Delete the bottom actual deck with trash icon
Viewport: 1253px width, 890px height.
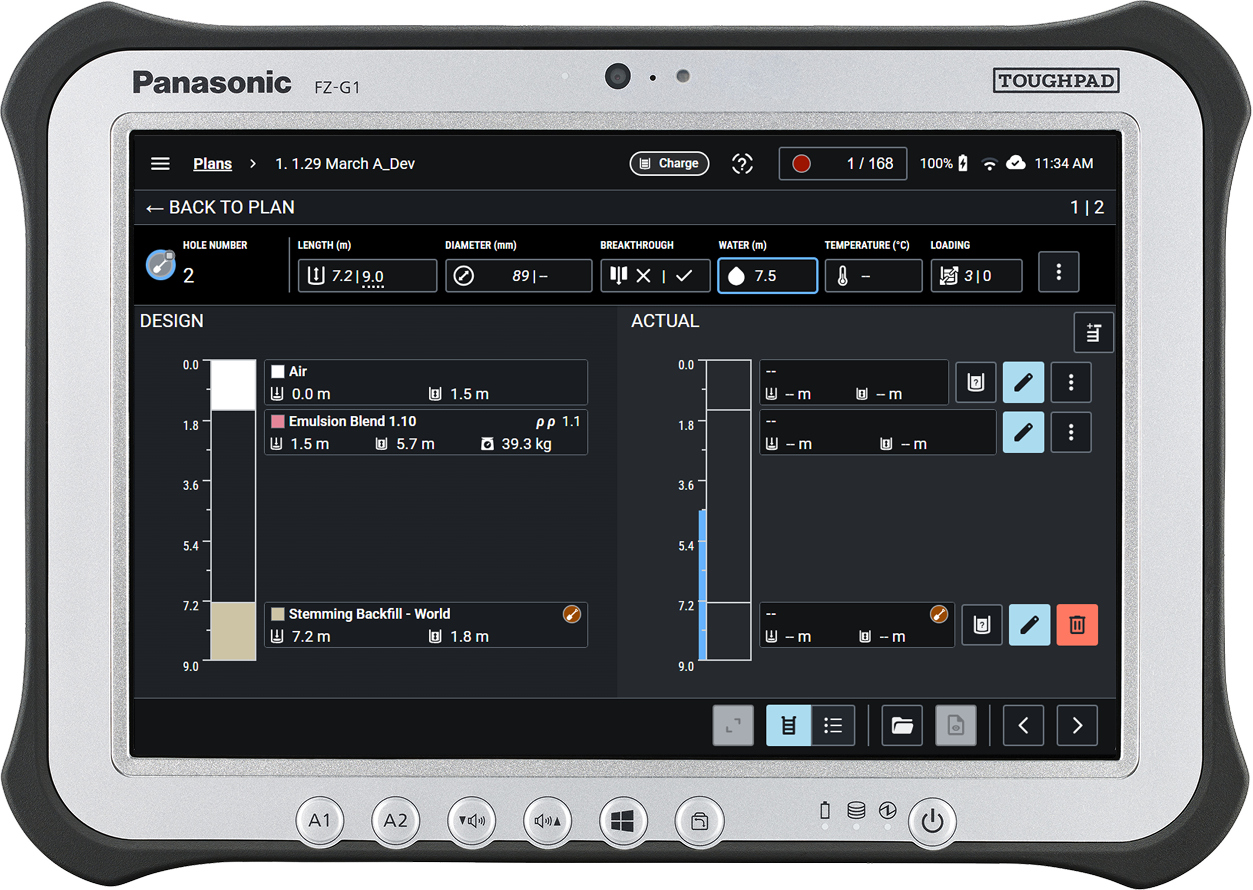coord(1078,625)
